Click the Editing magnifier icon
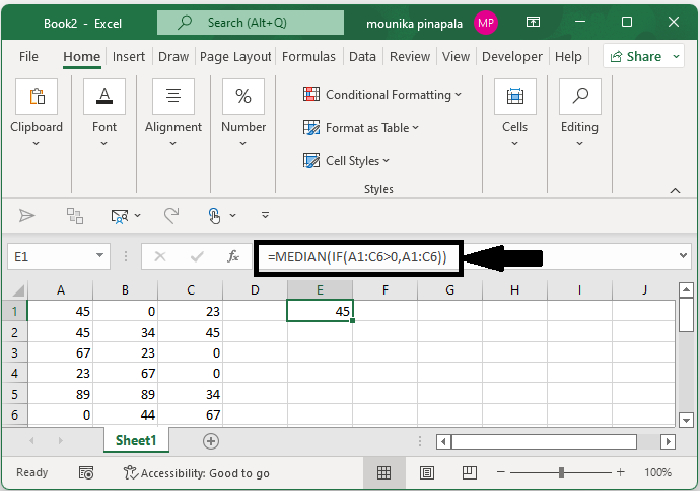 tap(579, 96)
